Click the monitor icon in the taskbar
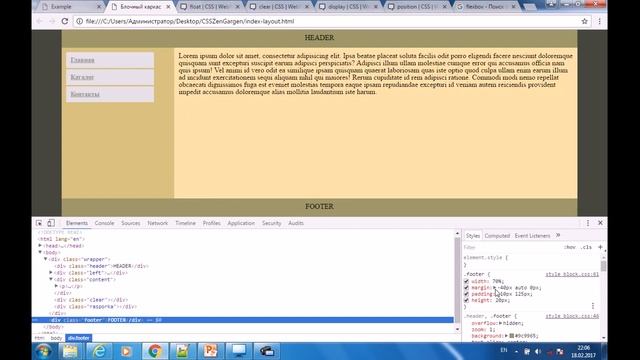640x360 pixels. (x=239, y=351)
